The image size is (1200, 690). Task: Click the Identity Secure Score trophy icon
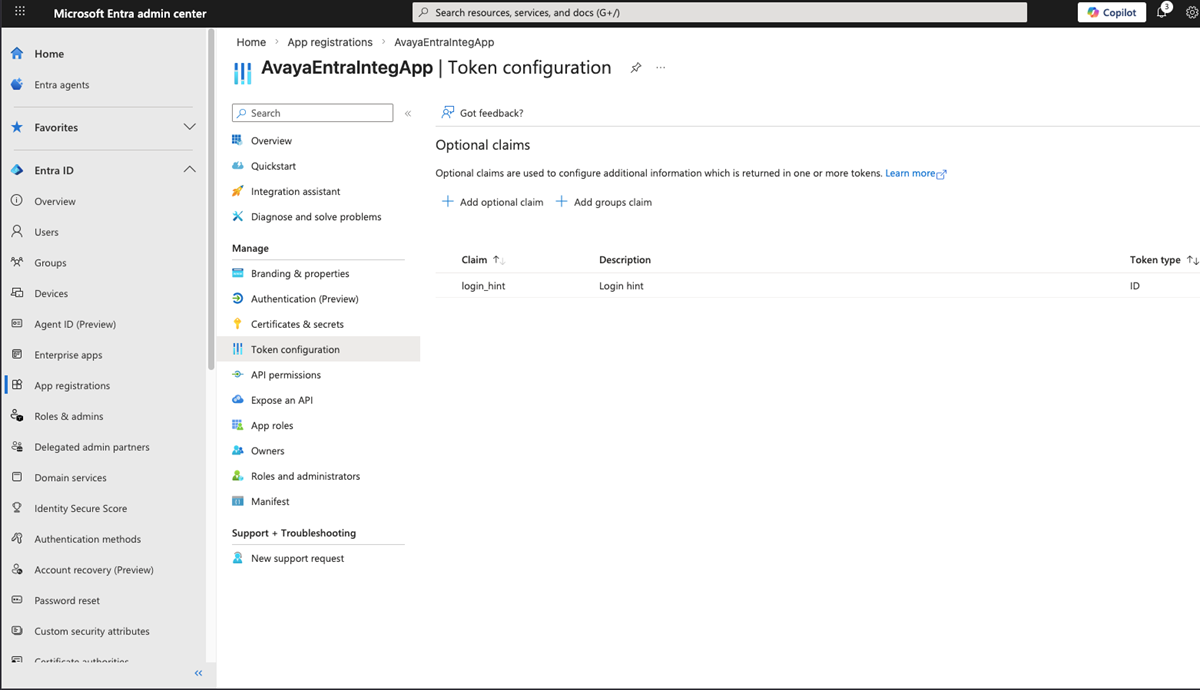click(x=17, y=508)
